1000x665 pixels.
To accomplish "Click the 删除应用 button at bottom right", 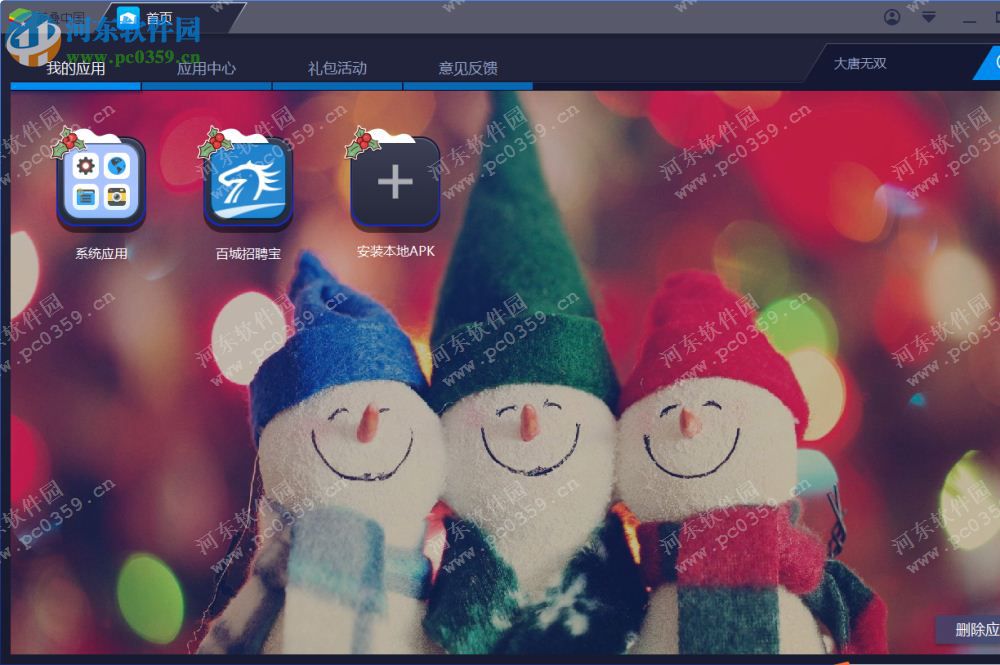I will click(x=969, y=630).
